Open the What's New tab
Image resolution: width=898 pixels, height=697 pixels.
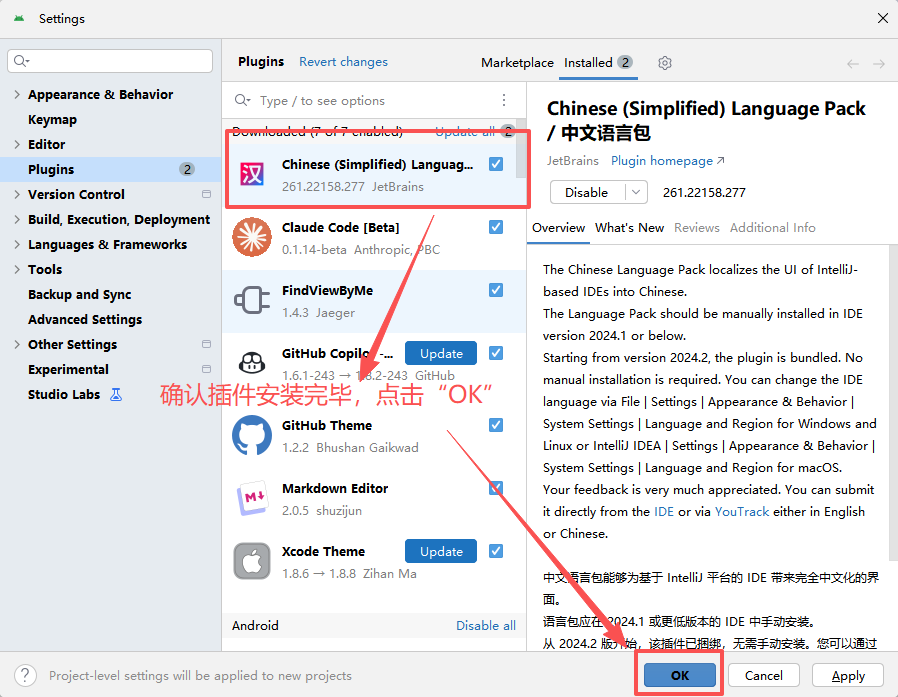click(629, 227)
